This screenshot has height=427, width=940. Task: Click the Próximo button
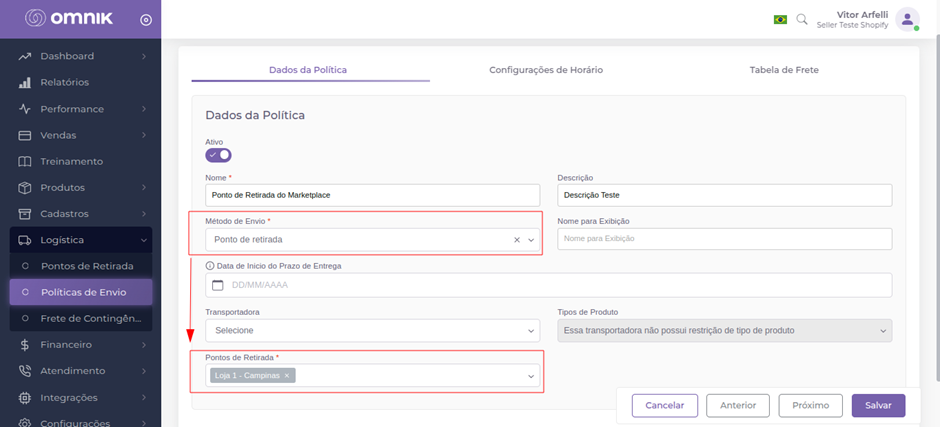[x=811, y=405]
